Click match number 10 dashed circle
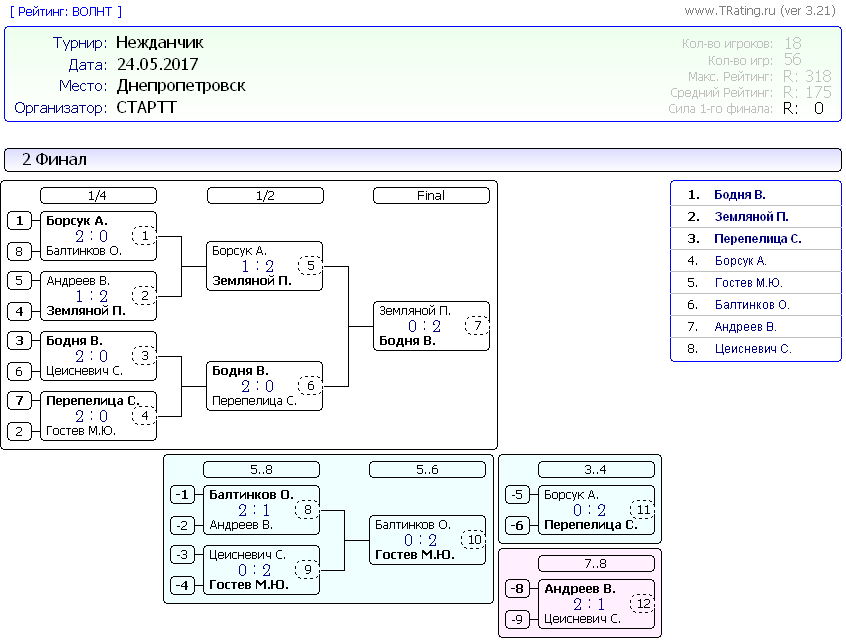The height and width of the screenshot is (642, 846). [473, 540]
